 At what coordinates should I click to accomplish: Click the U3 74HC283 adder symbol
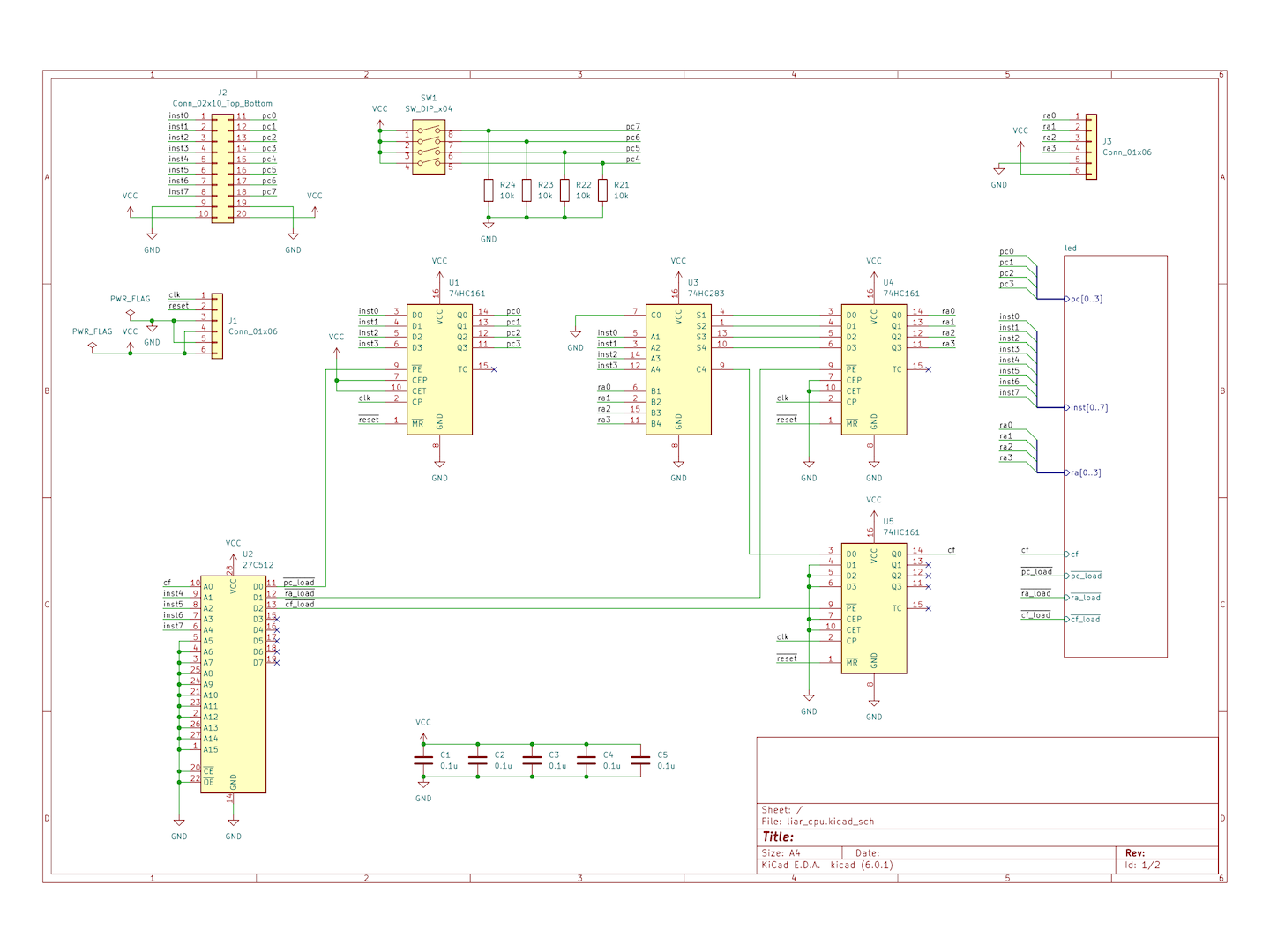click(677, 368)
